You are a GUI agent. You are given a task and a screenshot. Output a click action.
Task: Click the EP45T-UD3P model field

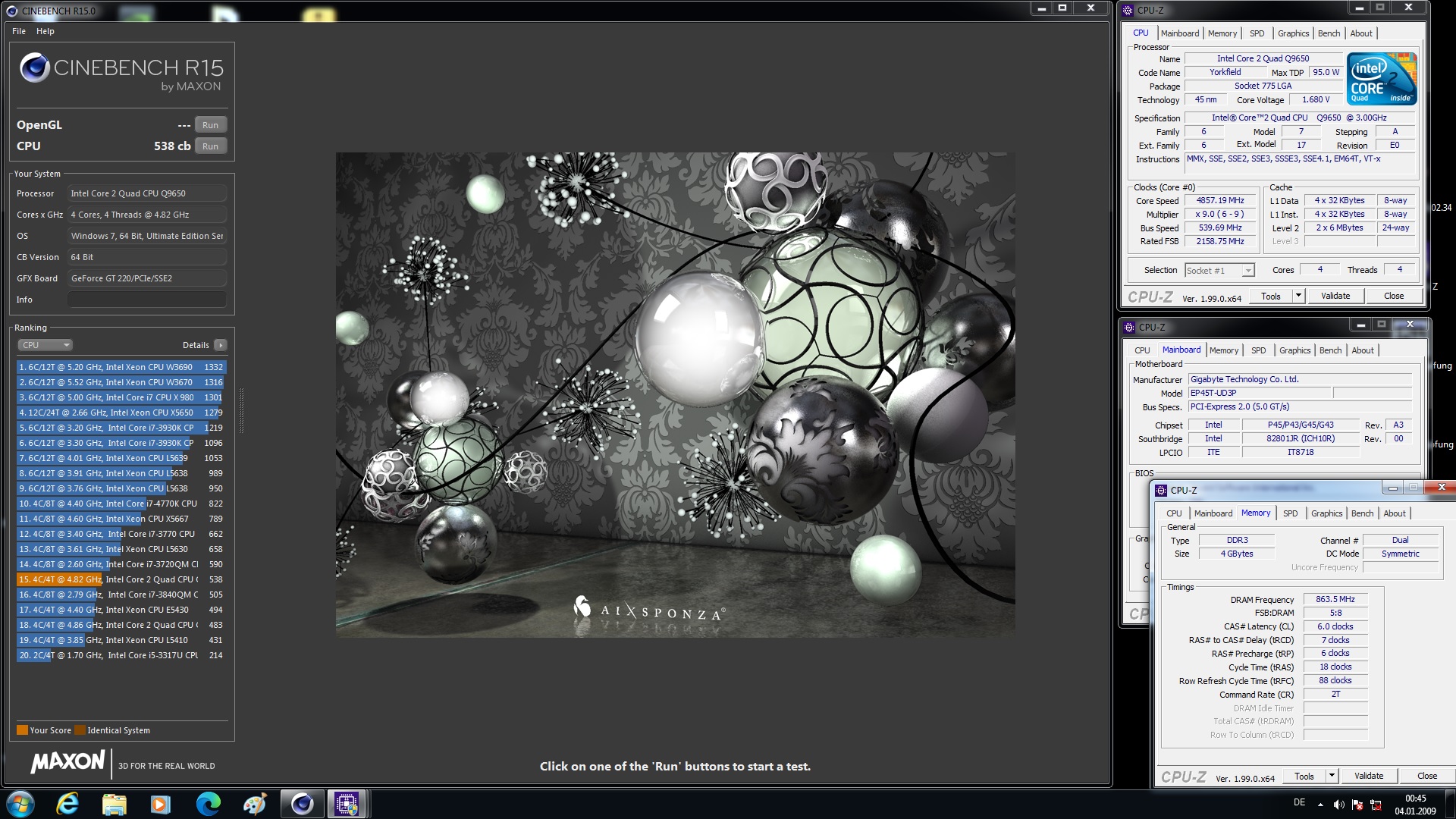(1260, 394)
